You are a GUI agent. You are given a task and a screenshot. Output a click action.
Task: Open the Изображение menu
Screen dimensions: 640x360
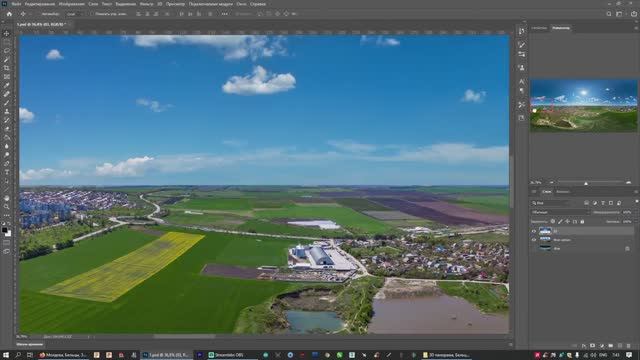point(71,4)
